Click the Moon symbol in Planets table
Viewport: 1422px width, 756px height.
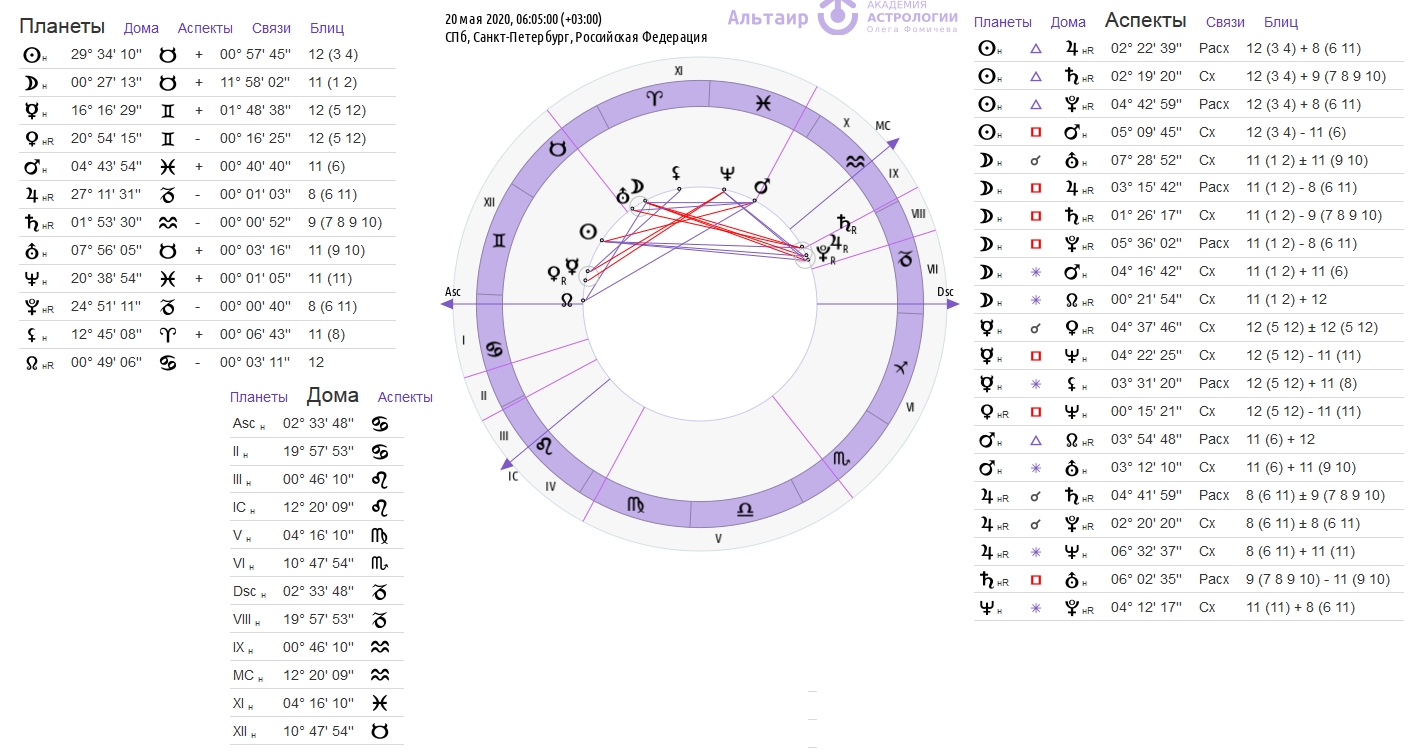click(30, 83)
